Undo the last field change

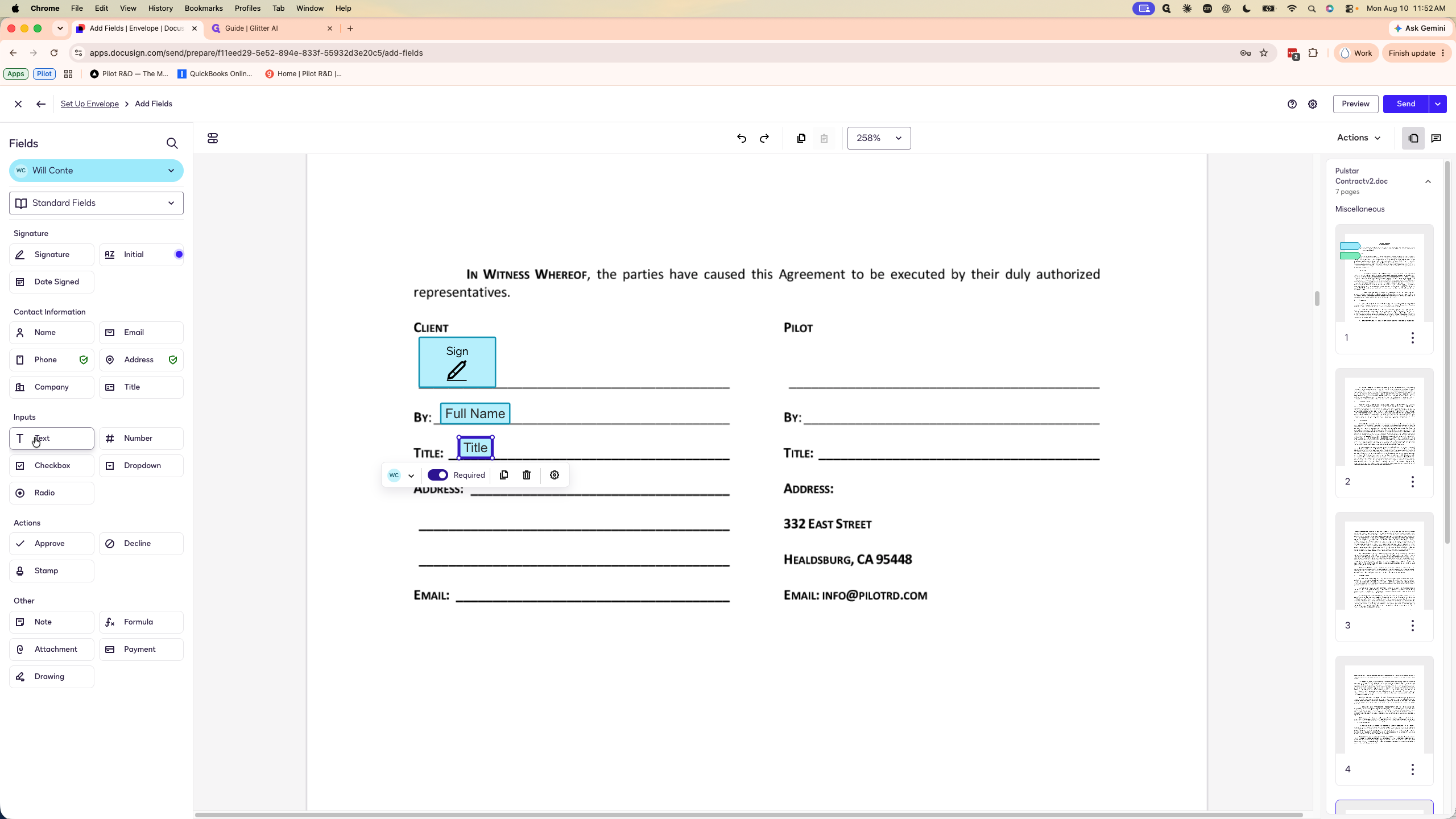742,138
